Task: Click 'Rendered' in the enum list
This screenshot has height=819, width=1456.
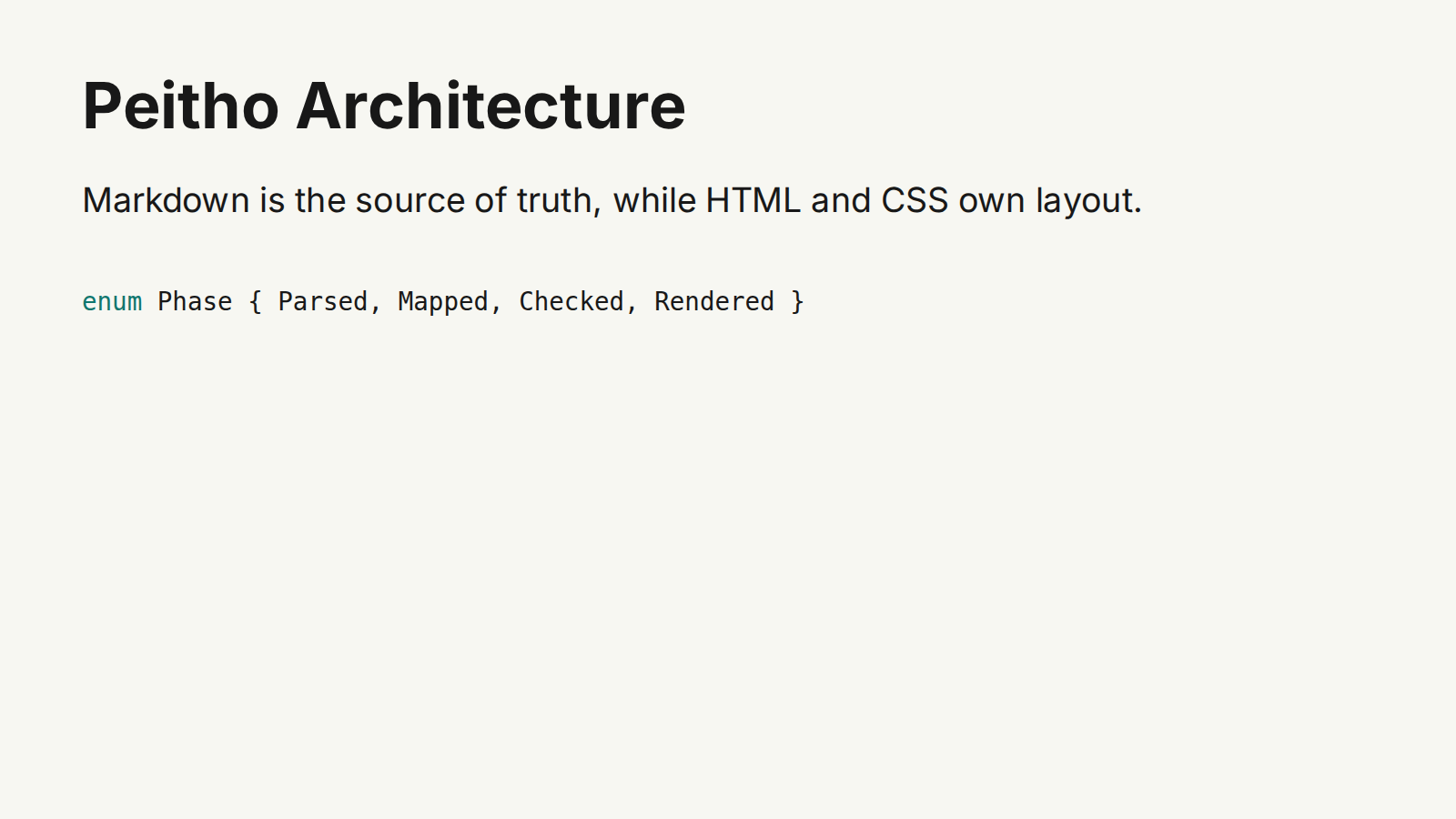Action: pyautogui.click(x=714, y=301)
